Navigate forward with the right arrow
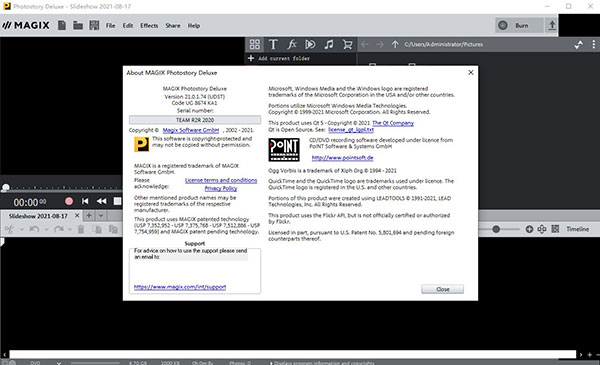The image size is (600, 365). click(380, 44)
